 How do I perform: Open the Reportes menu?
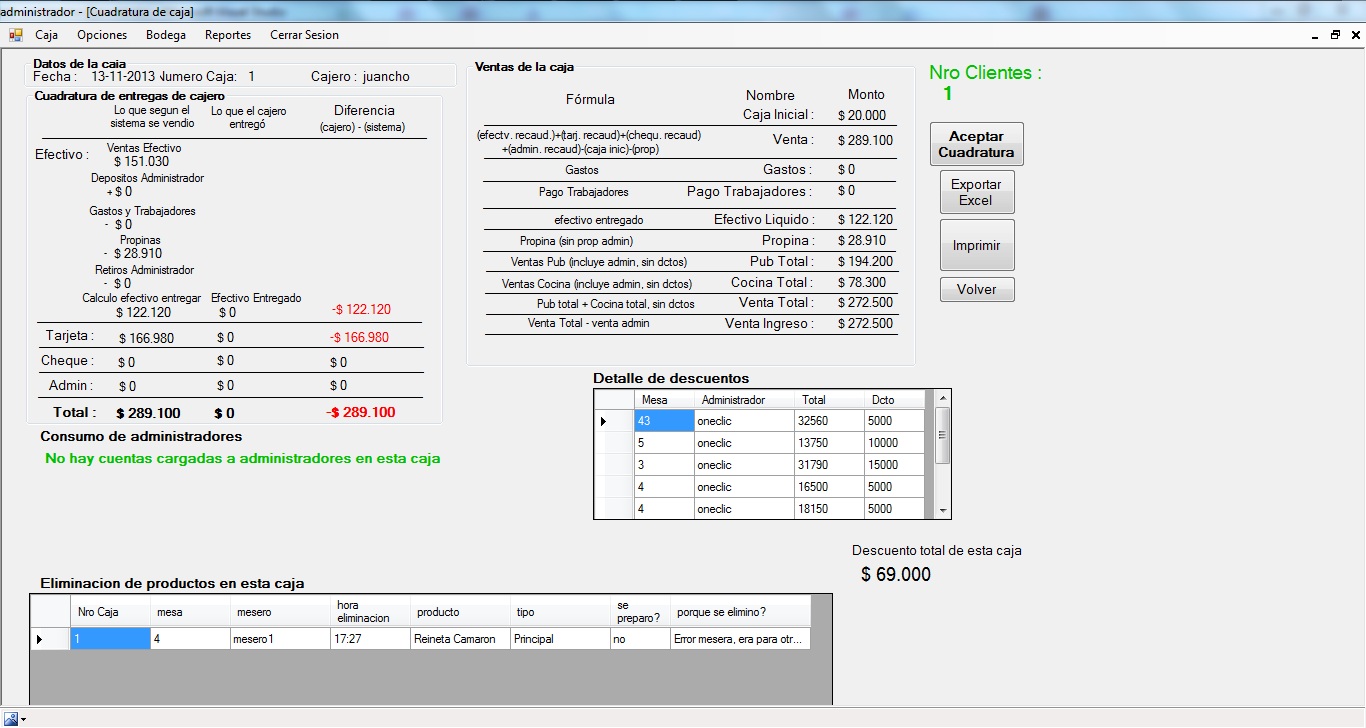(x=228, y=35)
